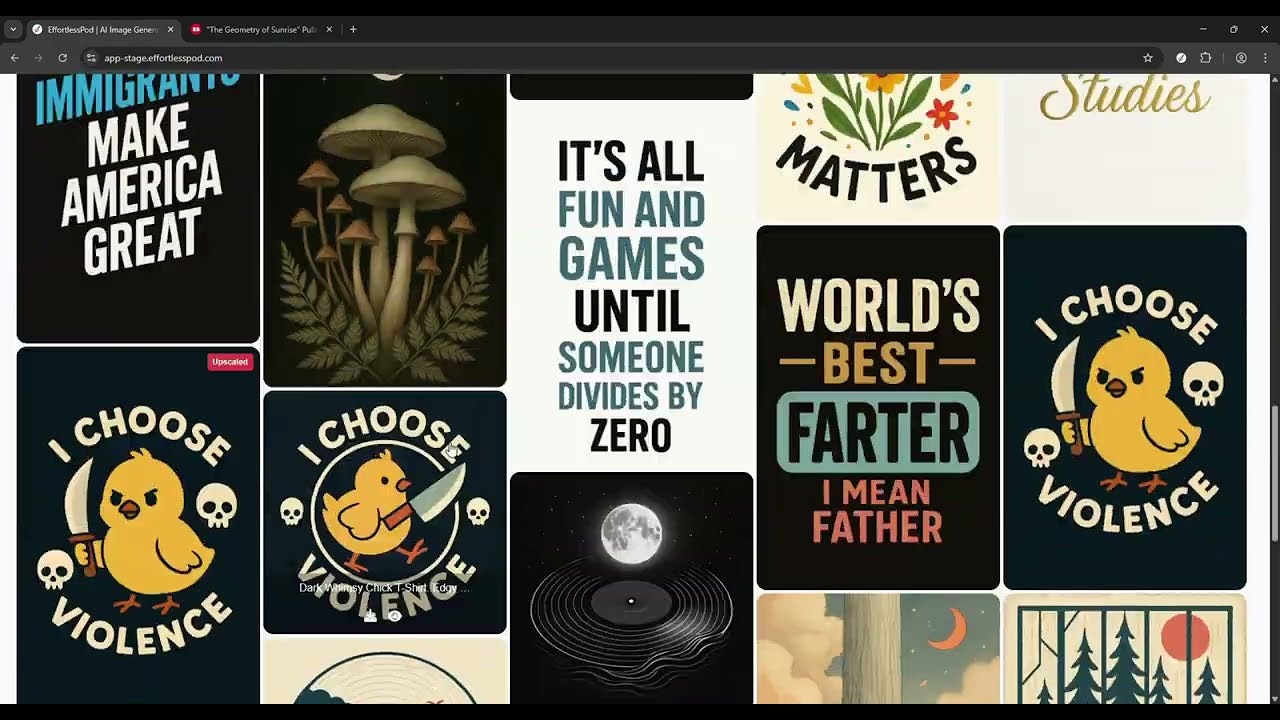
Task: Open the tab search chevron
Action: click(13, 29)
